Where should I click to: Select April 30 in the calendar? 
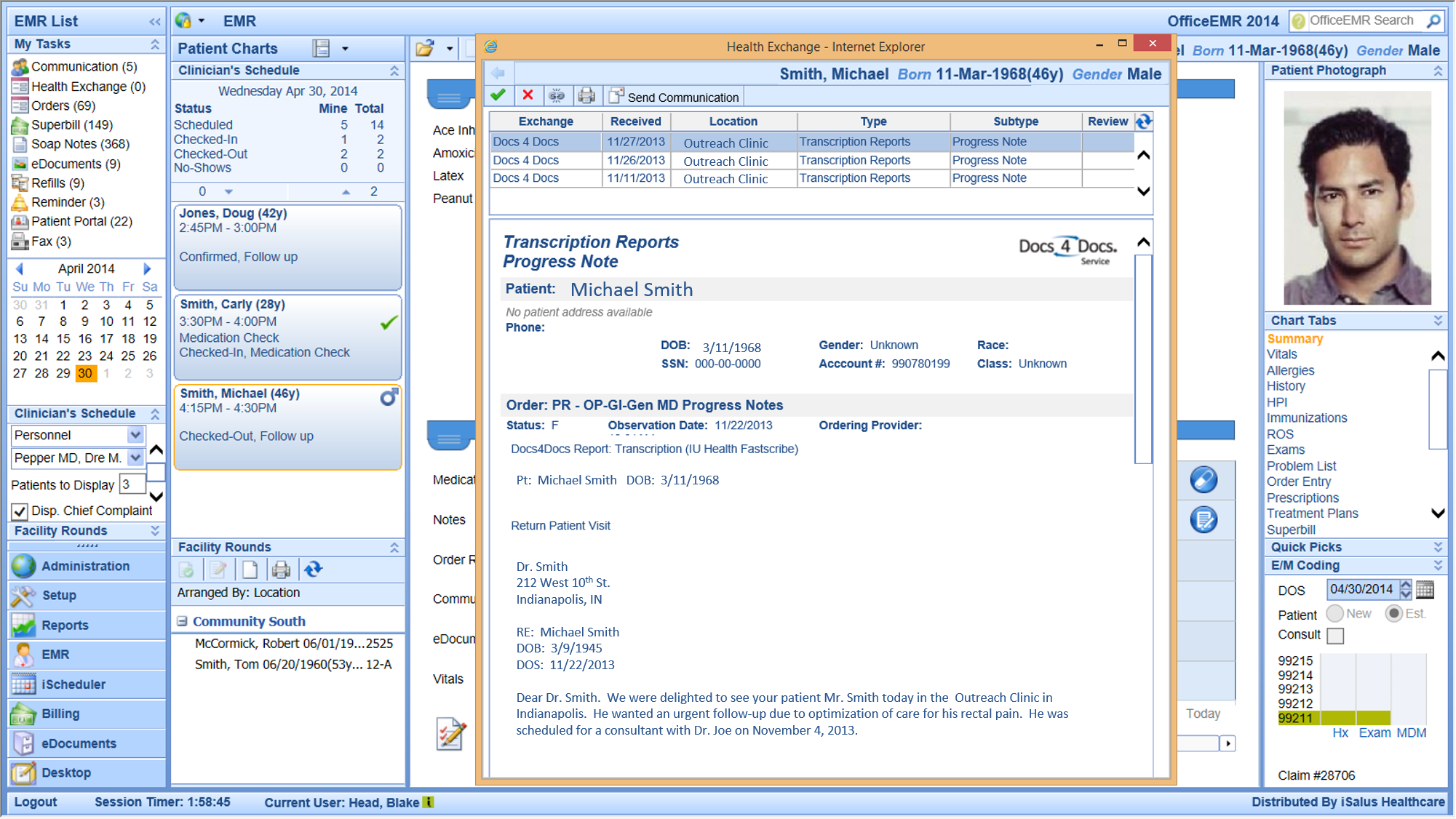coord(85,373)
